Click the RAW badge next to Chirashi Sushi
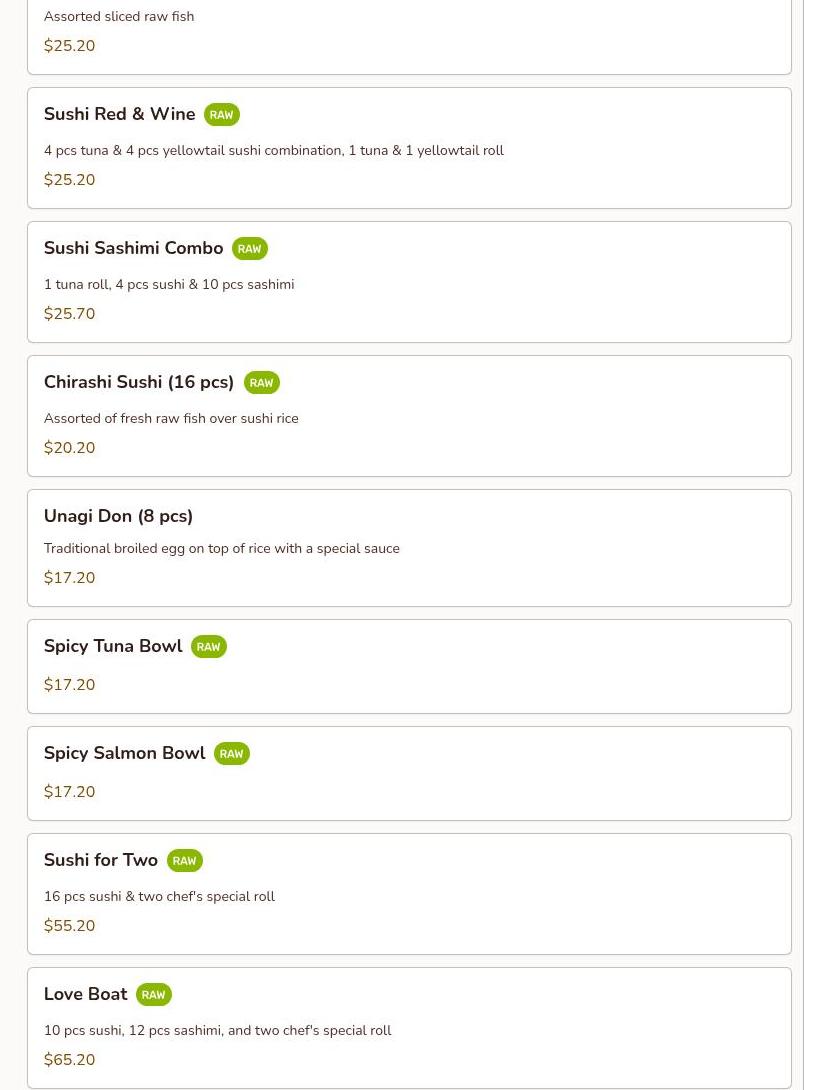This screenshot has height=1090, width=824. [x=261, y=383]
